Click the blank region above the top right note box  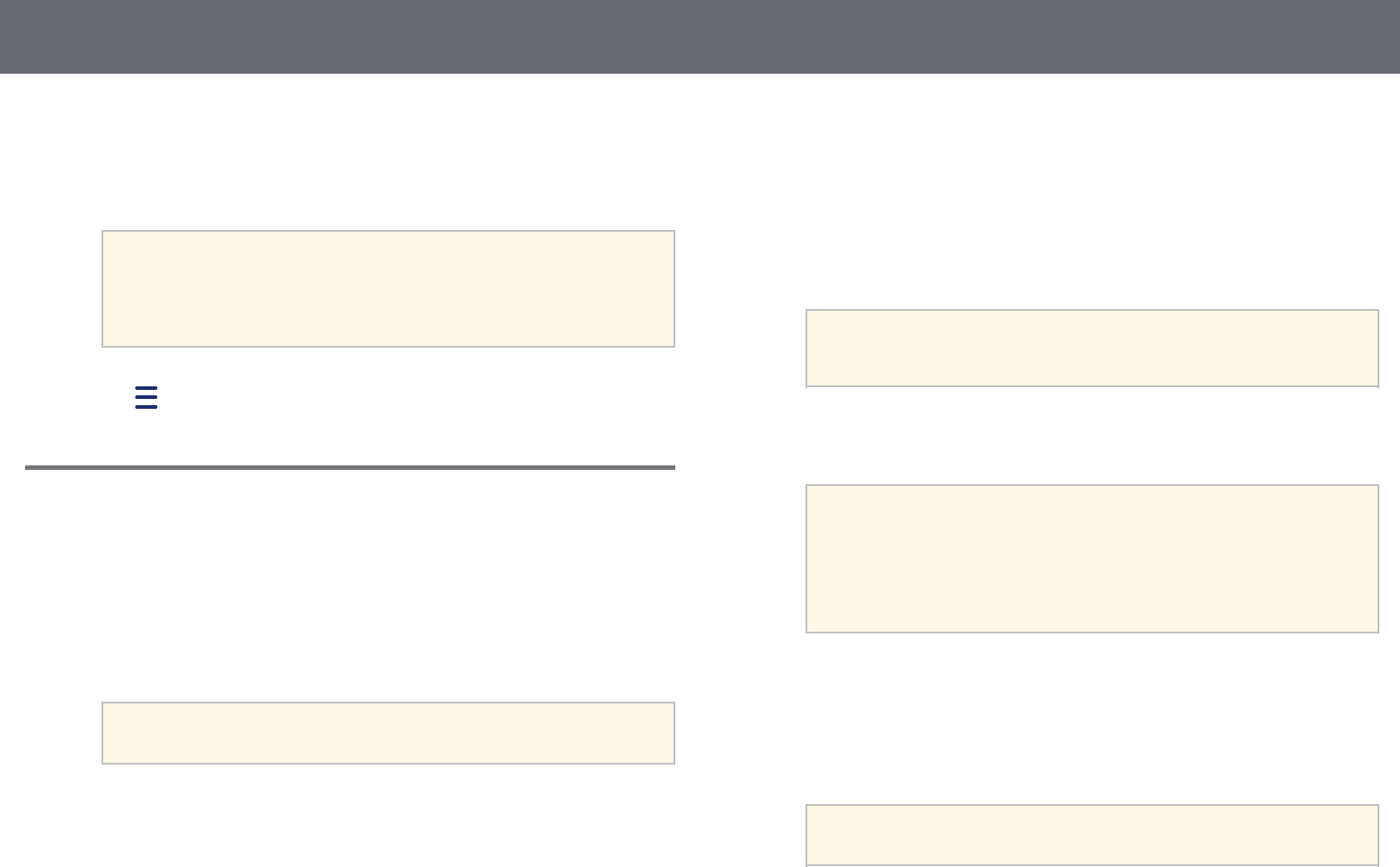[x=1092, y=191]
